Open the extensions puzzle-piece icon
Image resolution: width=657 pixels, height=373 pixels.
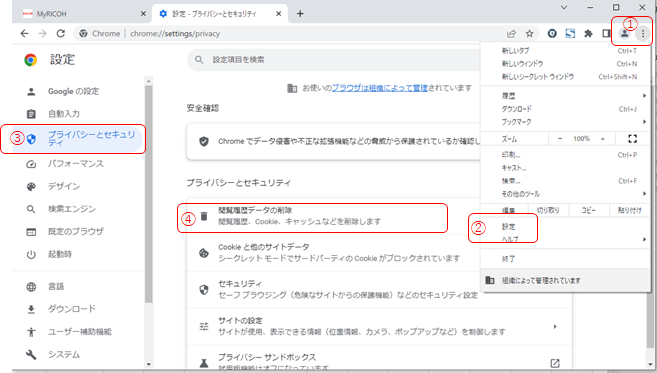click(x=588, y=34)
